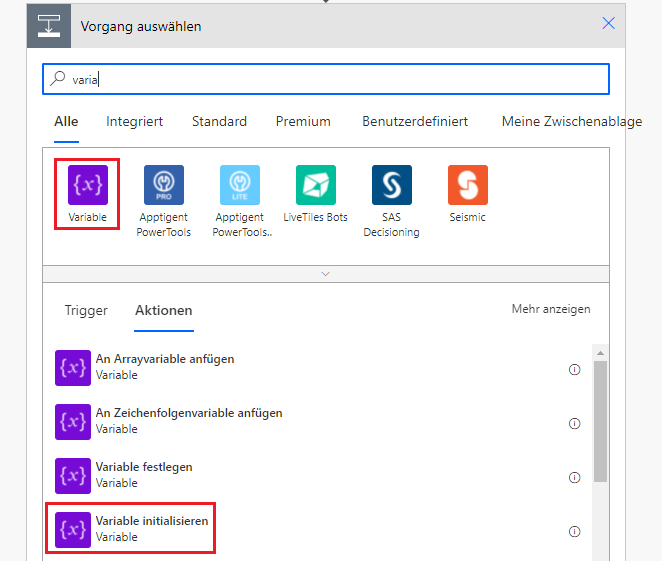Switch to the 'Alle' tab
Viewport: 662px width, 561px height.
[66, 122]
